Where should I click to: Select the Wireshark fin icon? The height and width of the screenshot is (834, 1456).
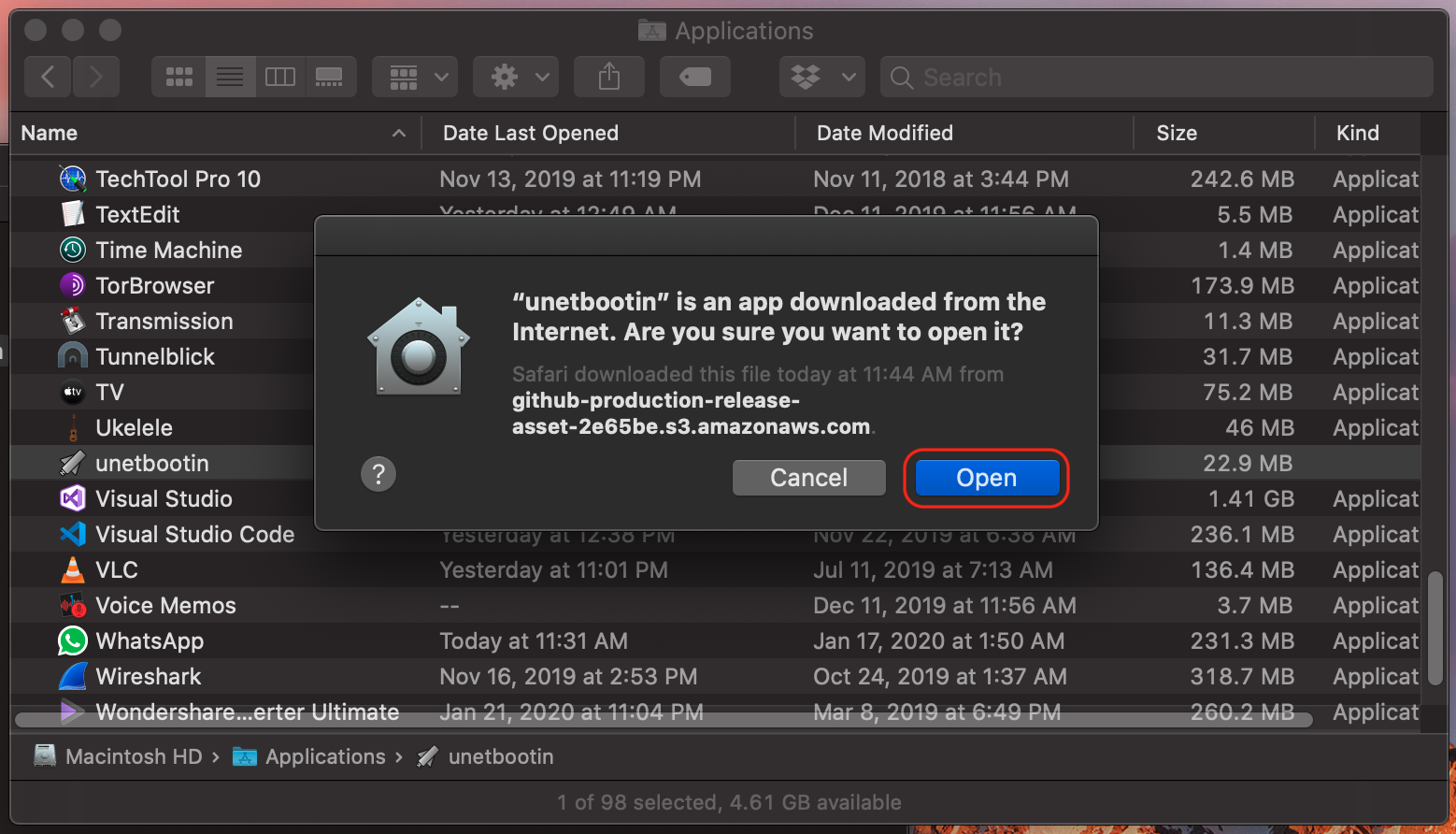[73, 676]
